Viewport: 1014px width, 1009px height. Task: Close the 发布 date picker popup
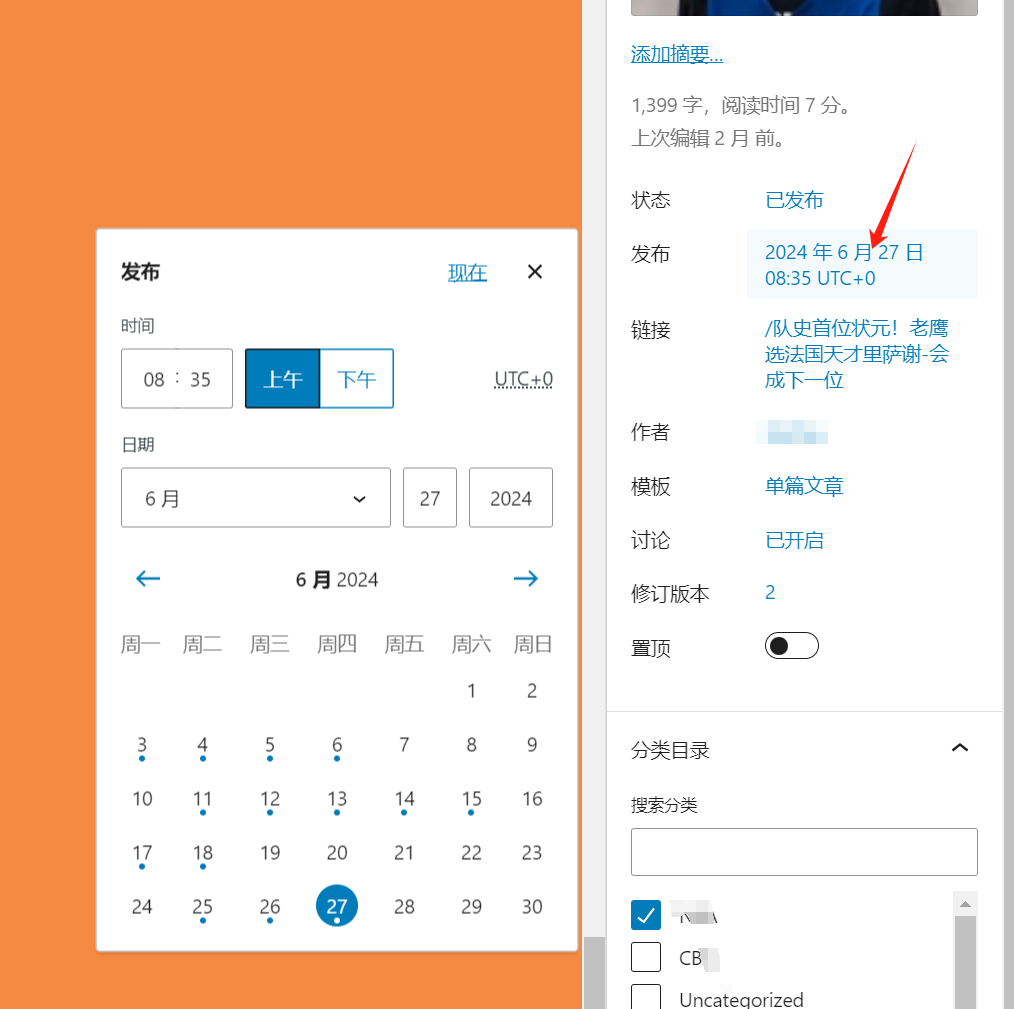point(534,271)
